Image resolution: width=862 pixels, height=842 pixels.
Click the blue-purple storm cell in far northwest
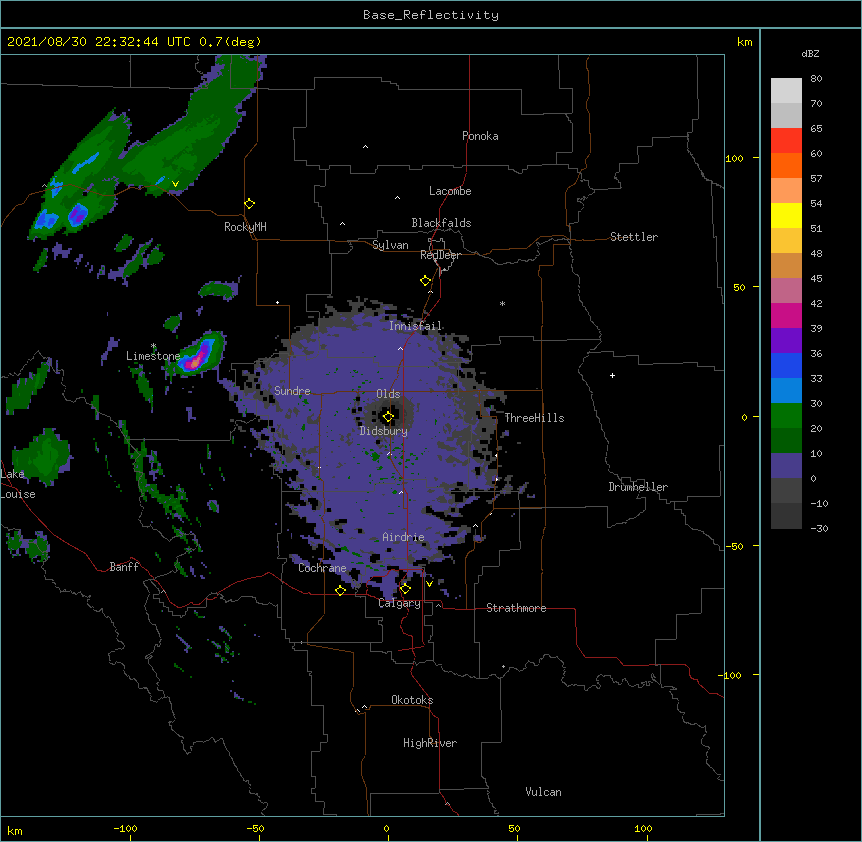(78, 215)
